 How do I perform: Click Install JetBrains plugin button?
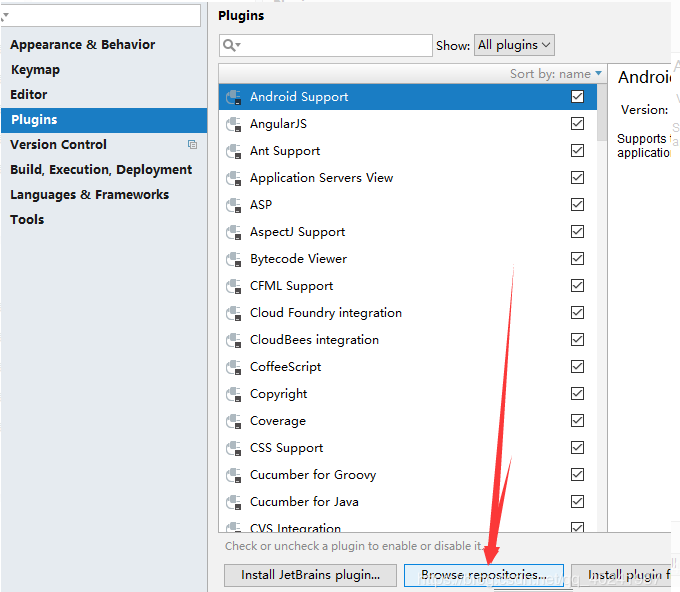[x=311, y=575]
